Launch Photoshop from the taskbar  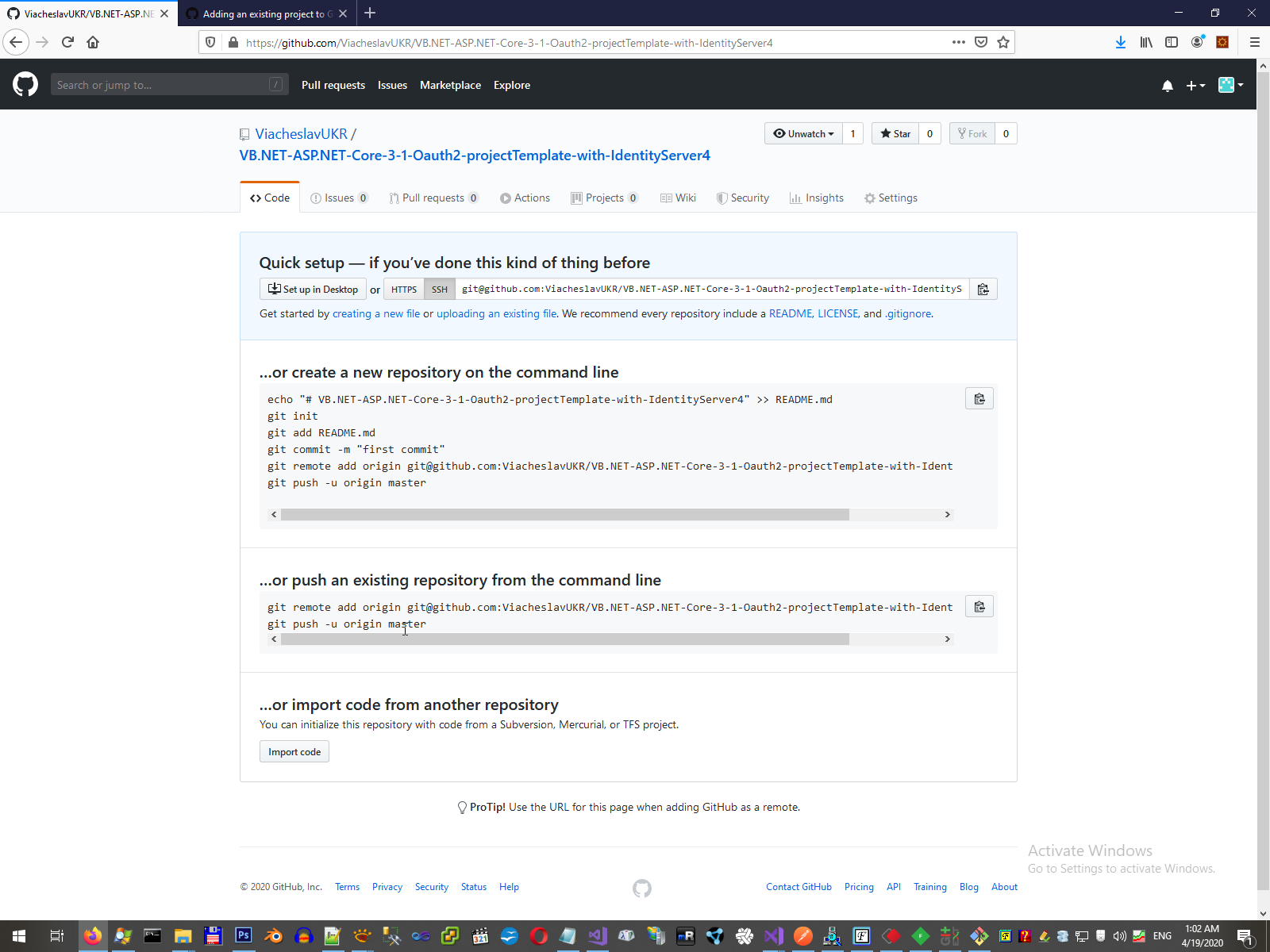pos(244,936)
